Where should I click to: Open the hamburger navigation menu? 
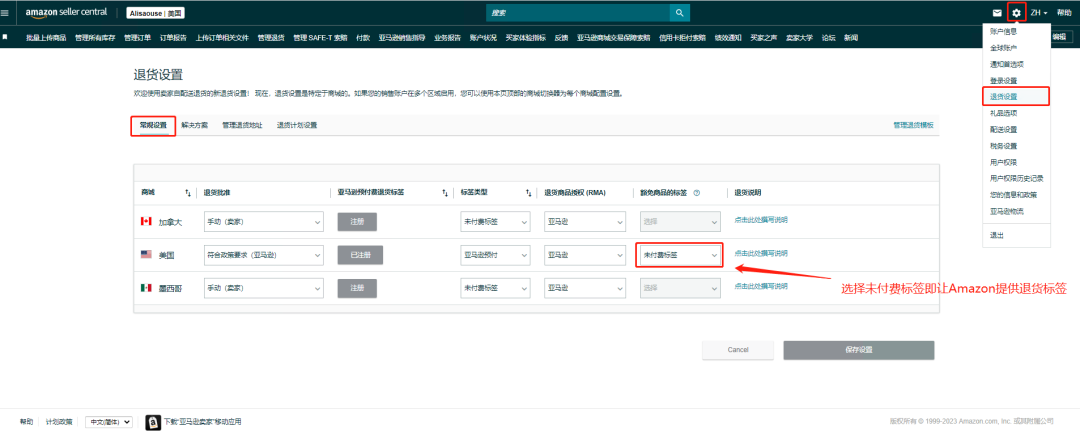pyautogui.click(x=5, y=12)
